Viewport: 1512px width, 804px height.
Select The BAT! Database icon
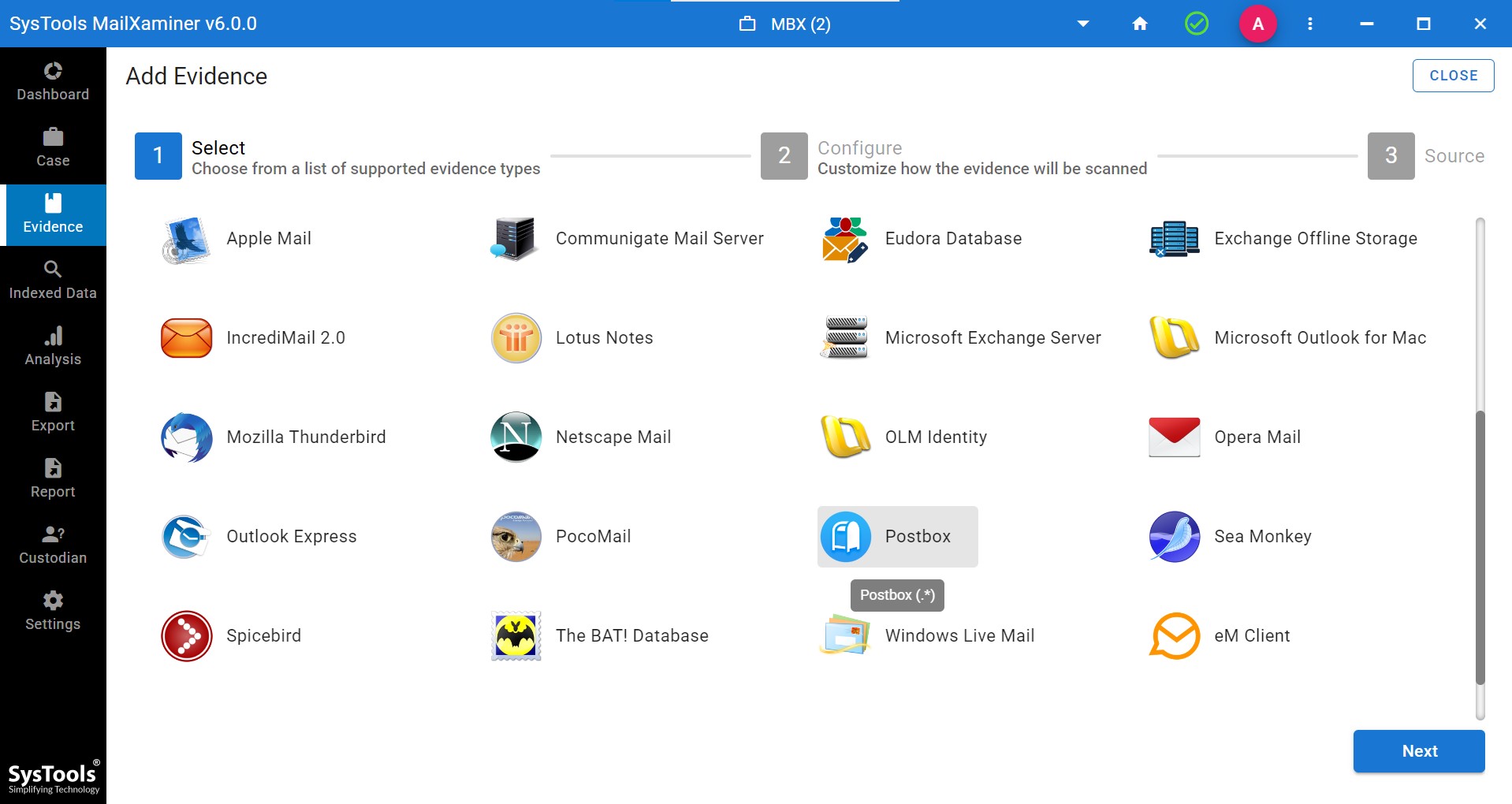[x=516, y=636]
